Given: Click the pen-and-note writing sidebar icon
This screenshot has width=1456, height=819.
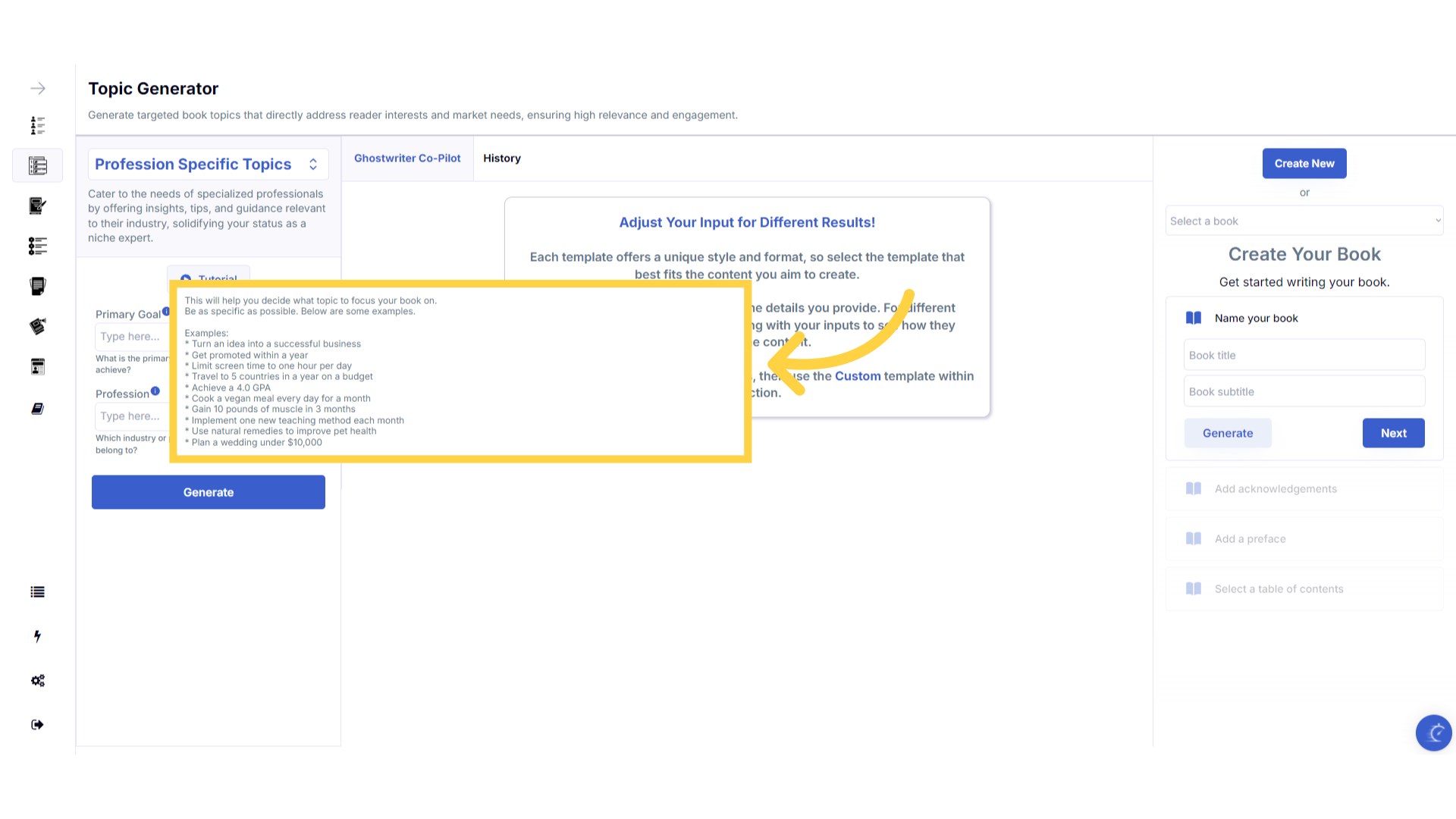Looking at the screenshot, I should (x=37, y=206).
